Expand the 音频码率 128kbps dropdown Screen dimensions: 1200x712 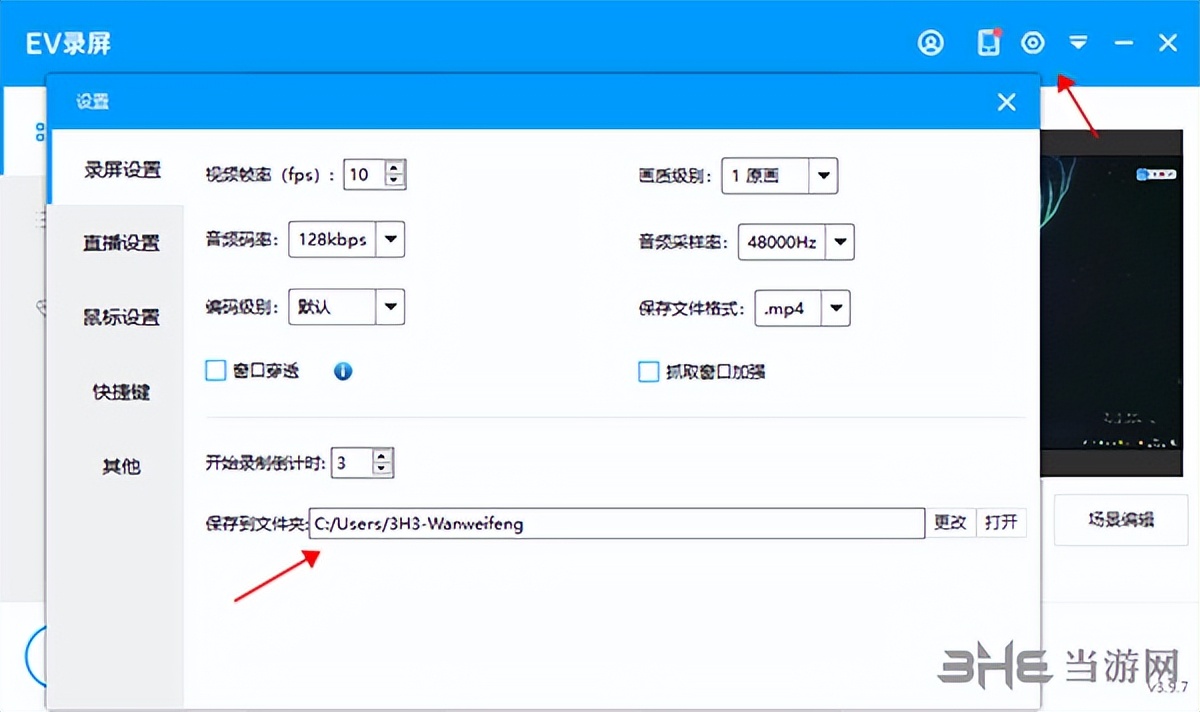[391, 240]
